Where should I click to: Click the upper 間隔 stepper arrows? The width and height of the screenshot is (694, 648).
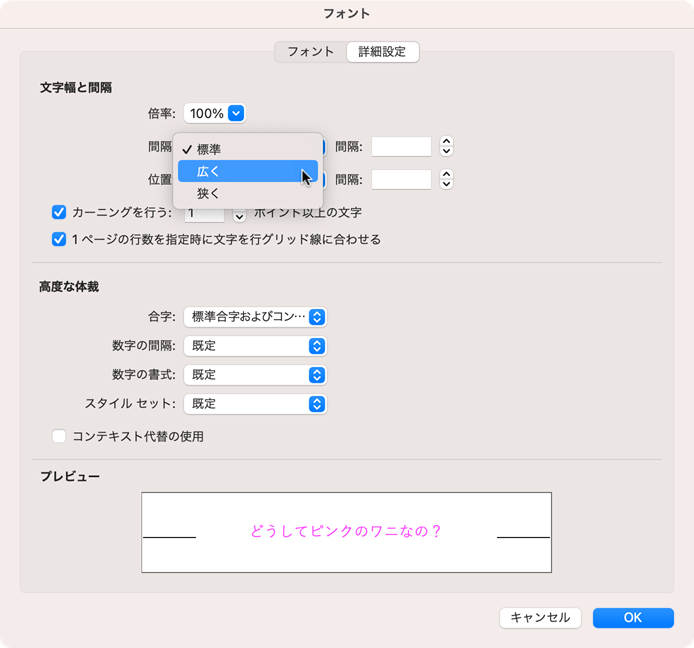(447, 147)
